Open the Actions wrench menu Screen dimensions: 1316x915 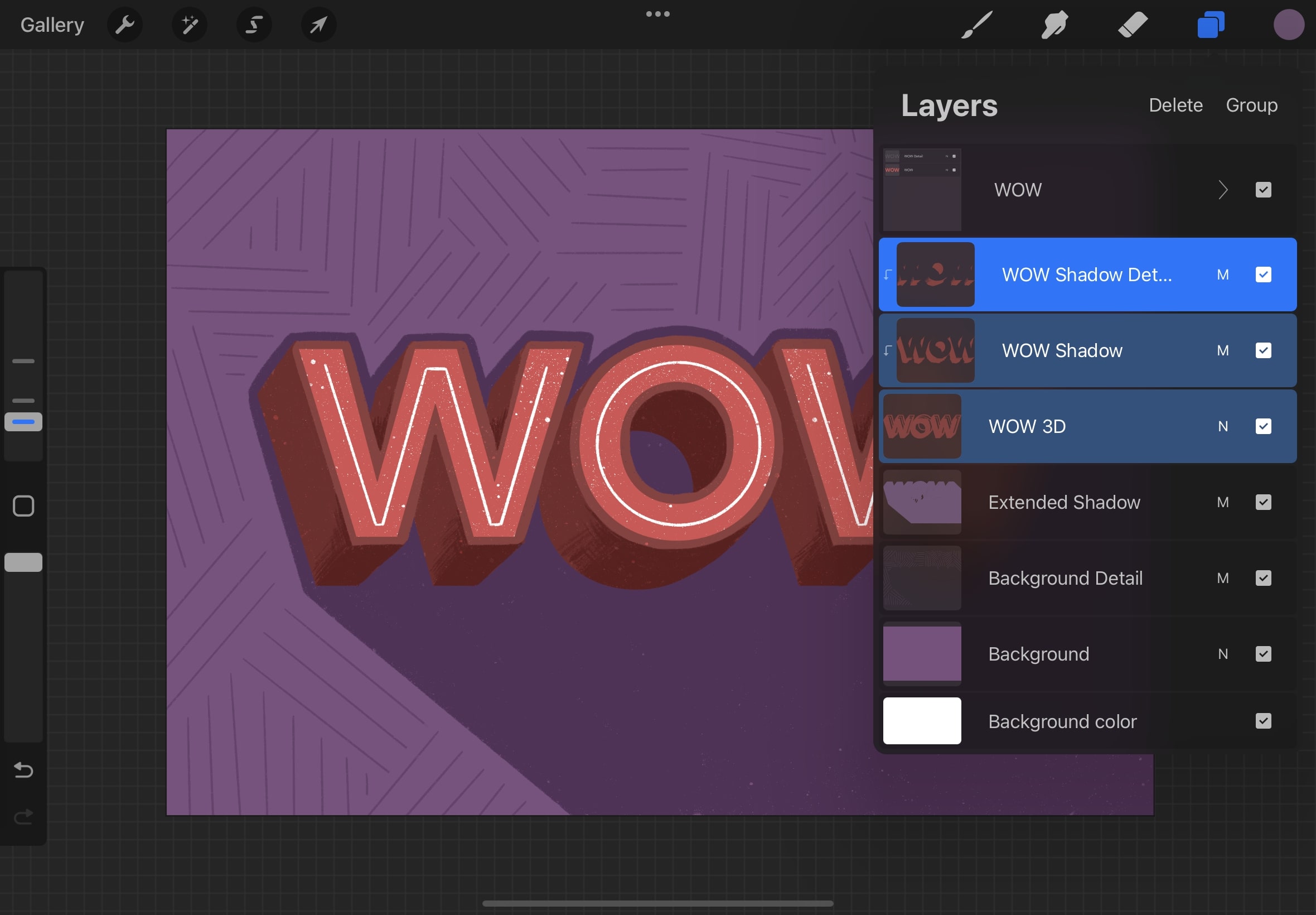click(124, 25)
